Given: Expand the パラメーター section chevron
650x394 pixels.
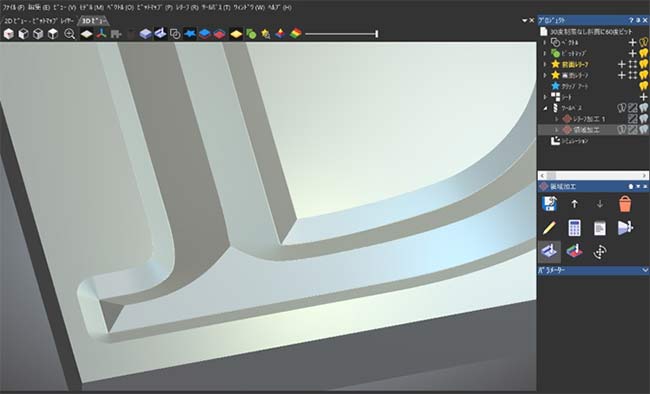Looking at the screenshot, I should tap(645, 270).
